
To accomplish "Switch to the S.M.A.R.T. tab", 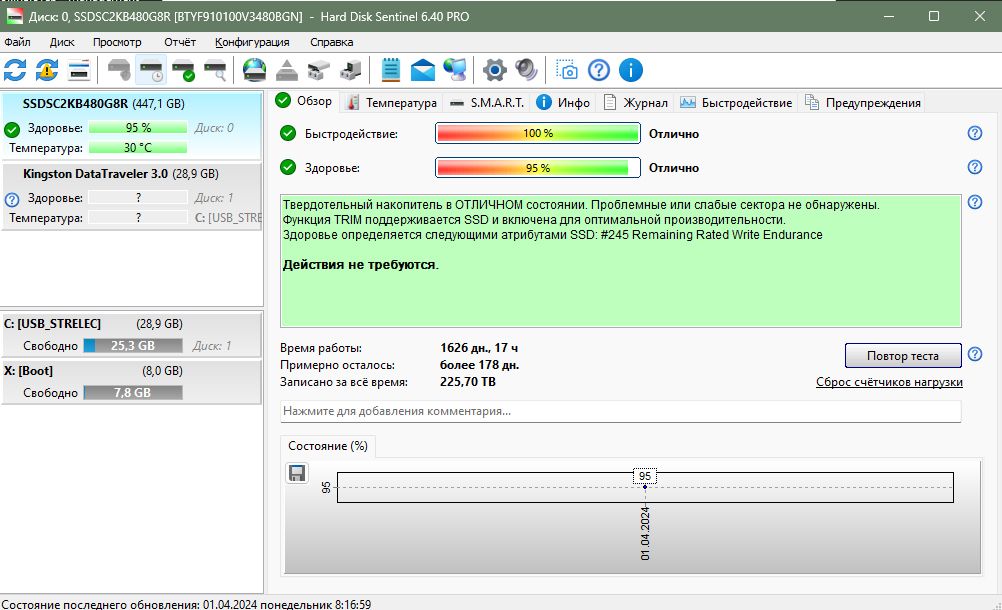I will (486, 103).
